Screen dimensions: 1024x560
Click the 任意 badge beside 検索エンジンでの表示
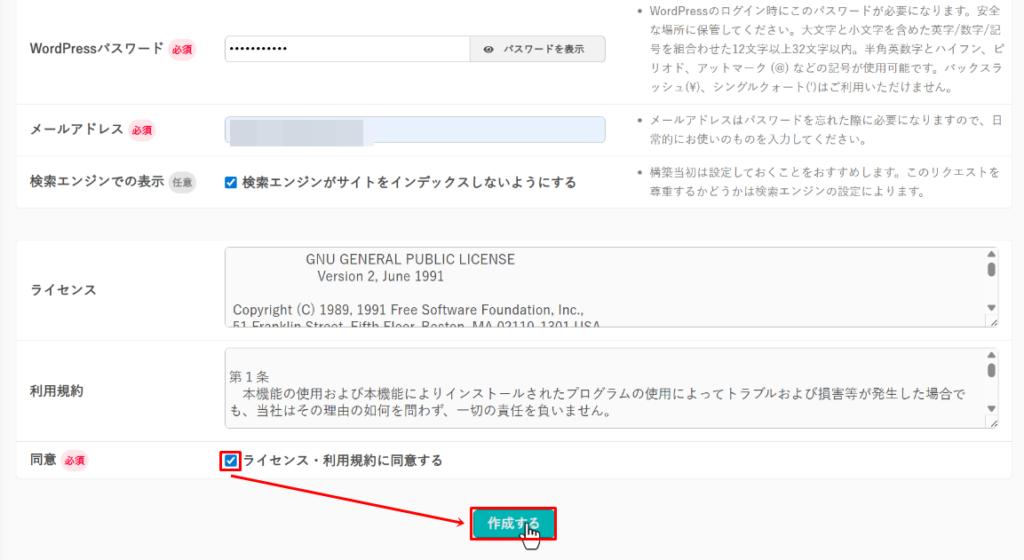point(181,182)
